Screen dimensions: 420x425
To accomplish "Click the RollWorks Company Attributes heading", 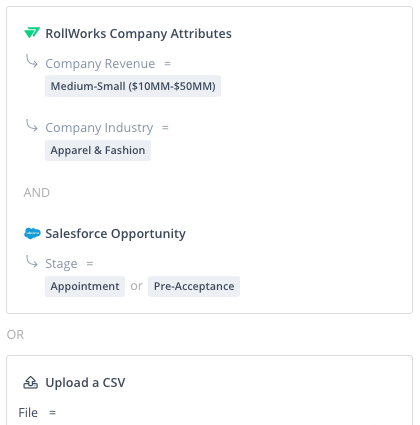I will click(138, 34).
